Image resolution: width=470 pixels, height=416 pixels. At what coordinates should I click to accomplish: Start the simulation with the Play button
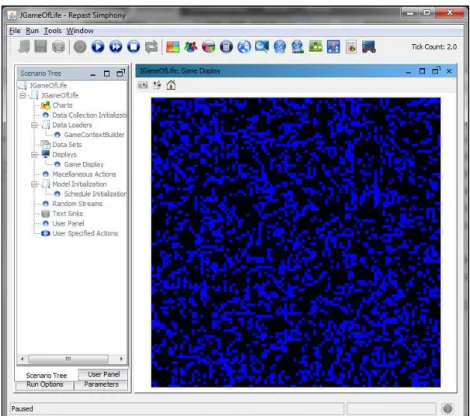click(98, 47)
